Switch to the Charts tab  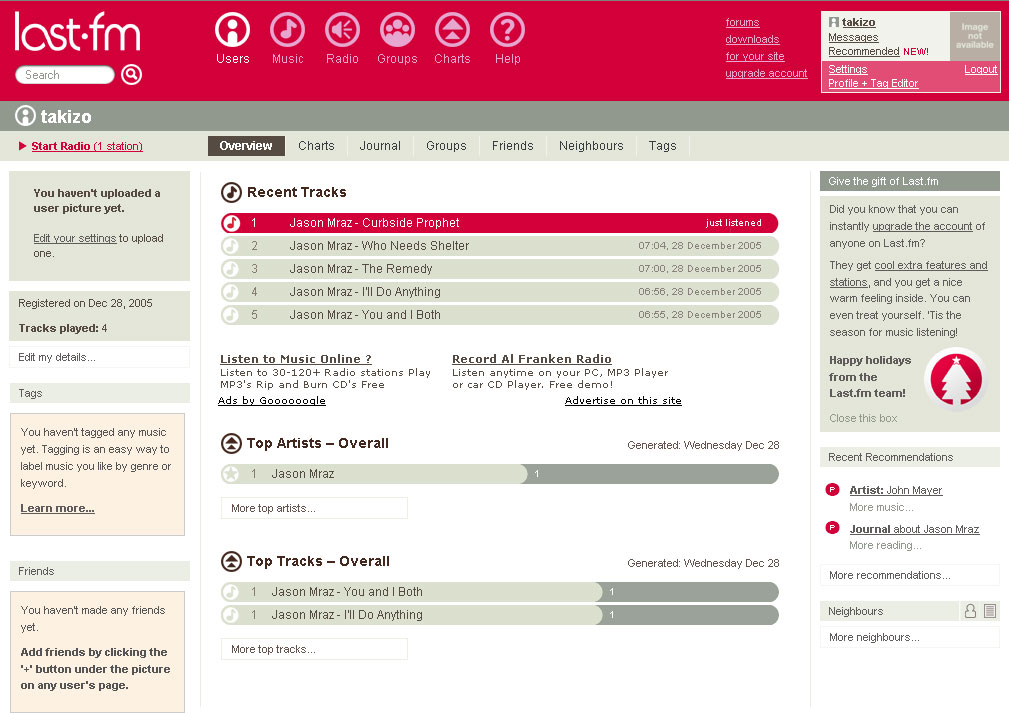coord(316,146)
